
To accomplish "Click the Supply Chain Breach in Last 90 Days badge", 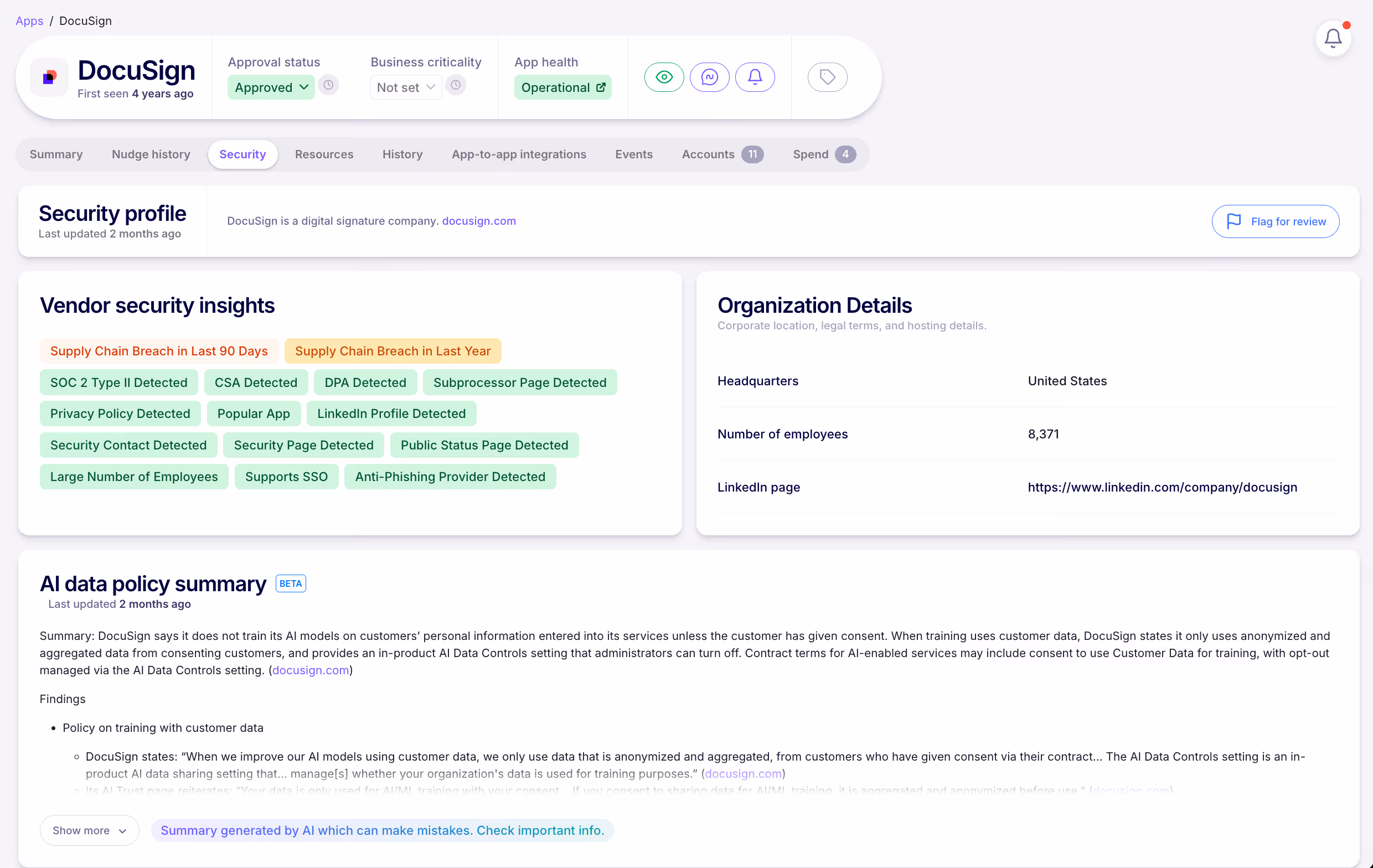I will tap(158, 351).
